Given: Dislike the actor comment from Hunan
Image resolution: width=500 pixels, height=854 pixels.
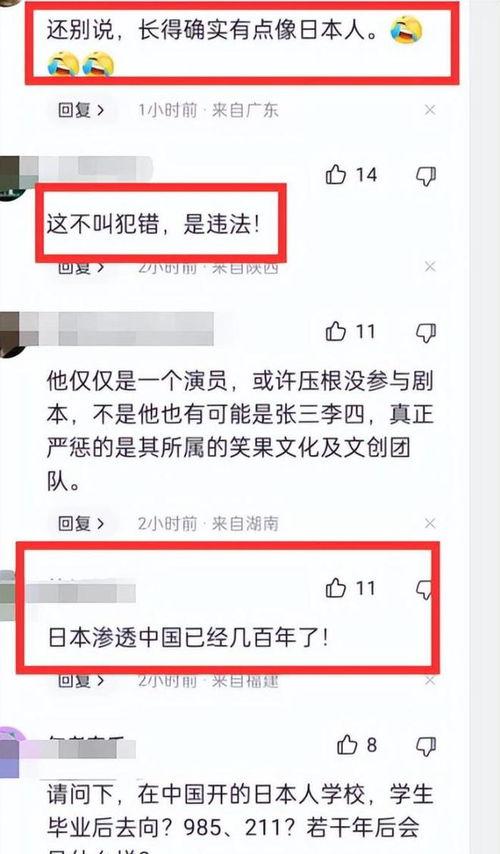Looking at the screenshot, I should coord(426,332).
